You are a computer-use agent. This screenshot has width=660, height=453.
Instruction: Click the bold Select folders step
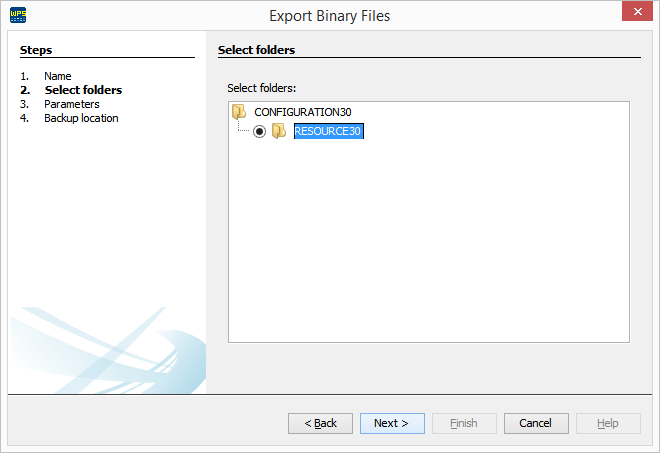[x=83, y=90]
